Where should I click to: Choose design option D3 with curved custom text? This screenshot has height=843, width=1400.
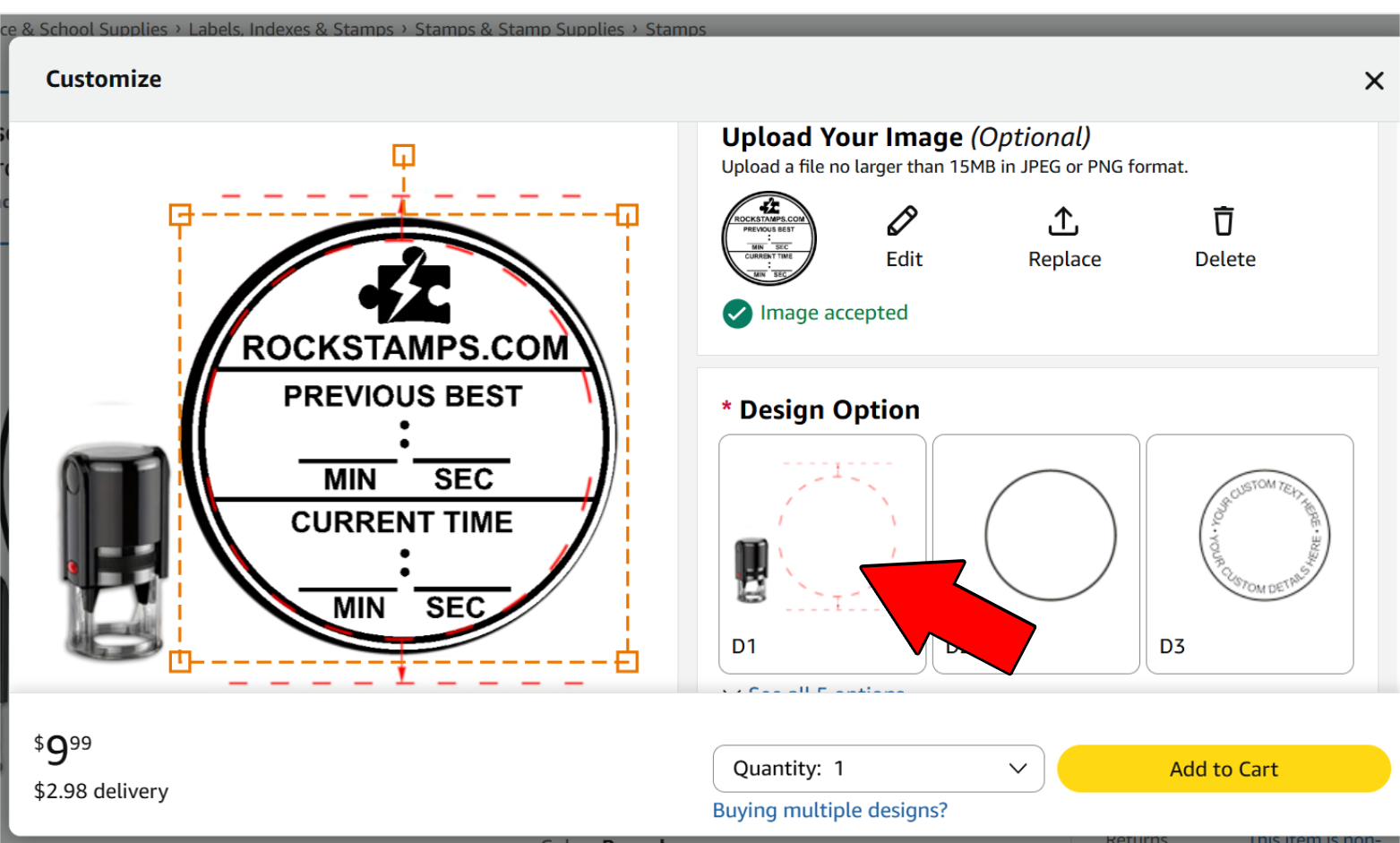[x=1250, y=554]
